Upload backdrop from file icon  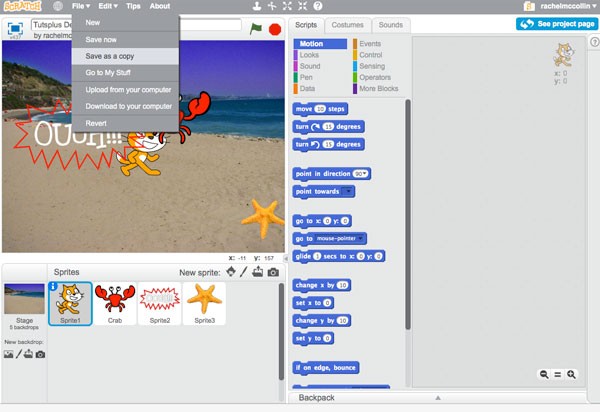28,354
